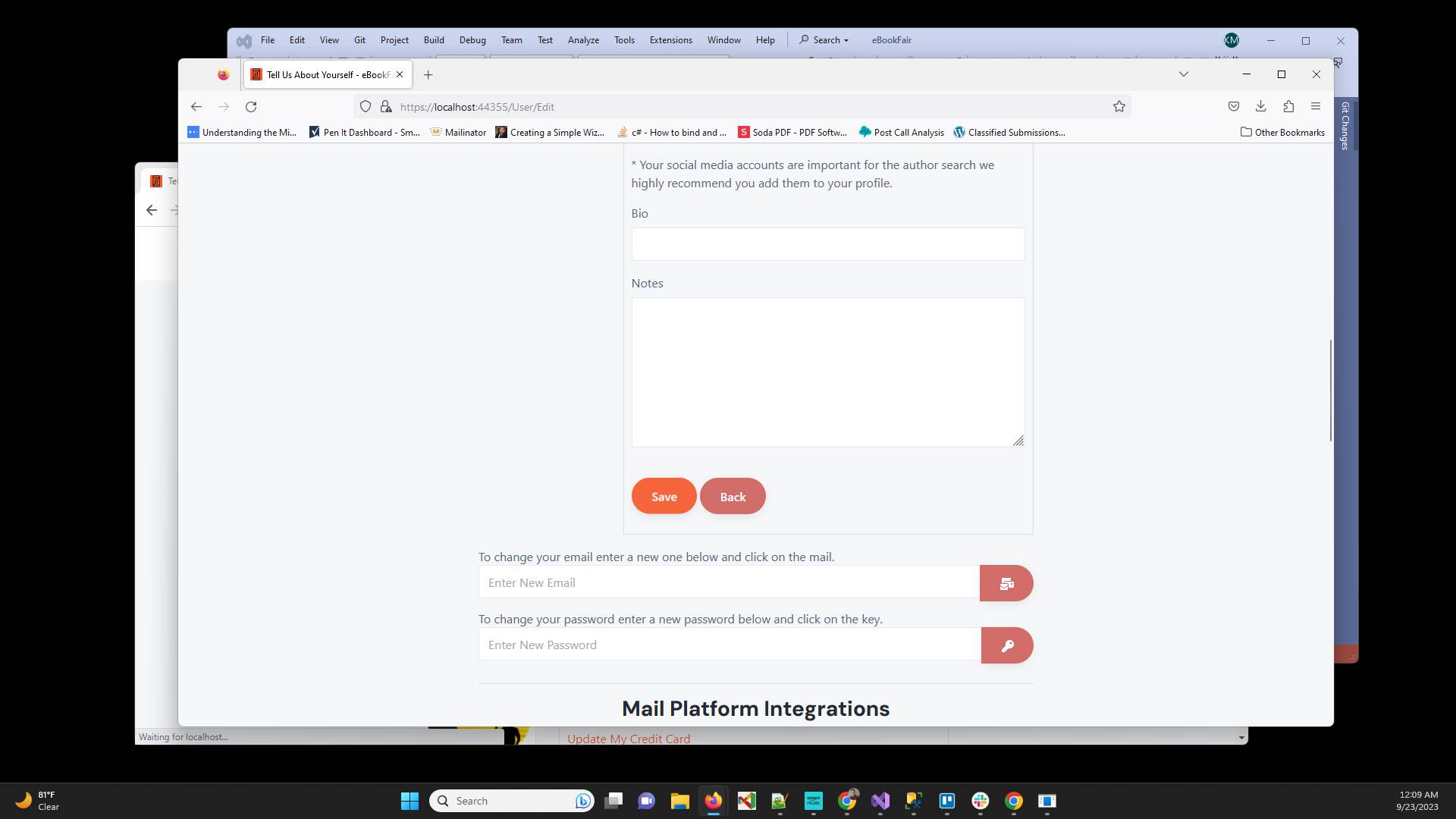
Task: Open the Downloads panel icon
Action: coord(1261,106)
